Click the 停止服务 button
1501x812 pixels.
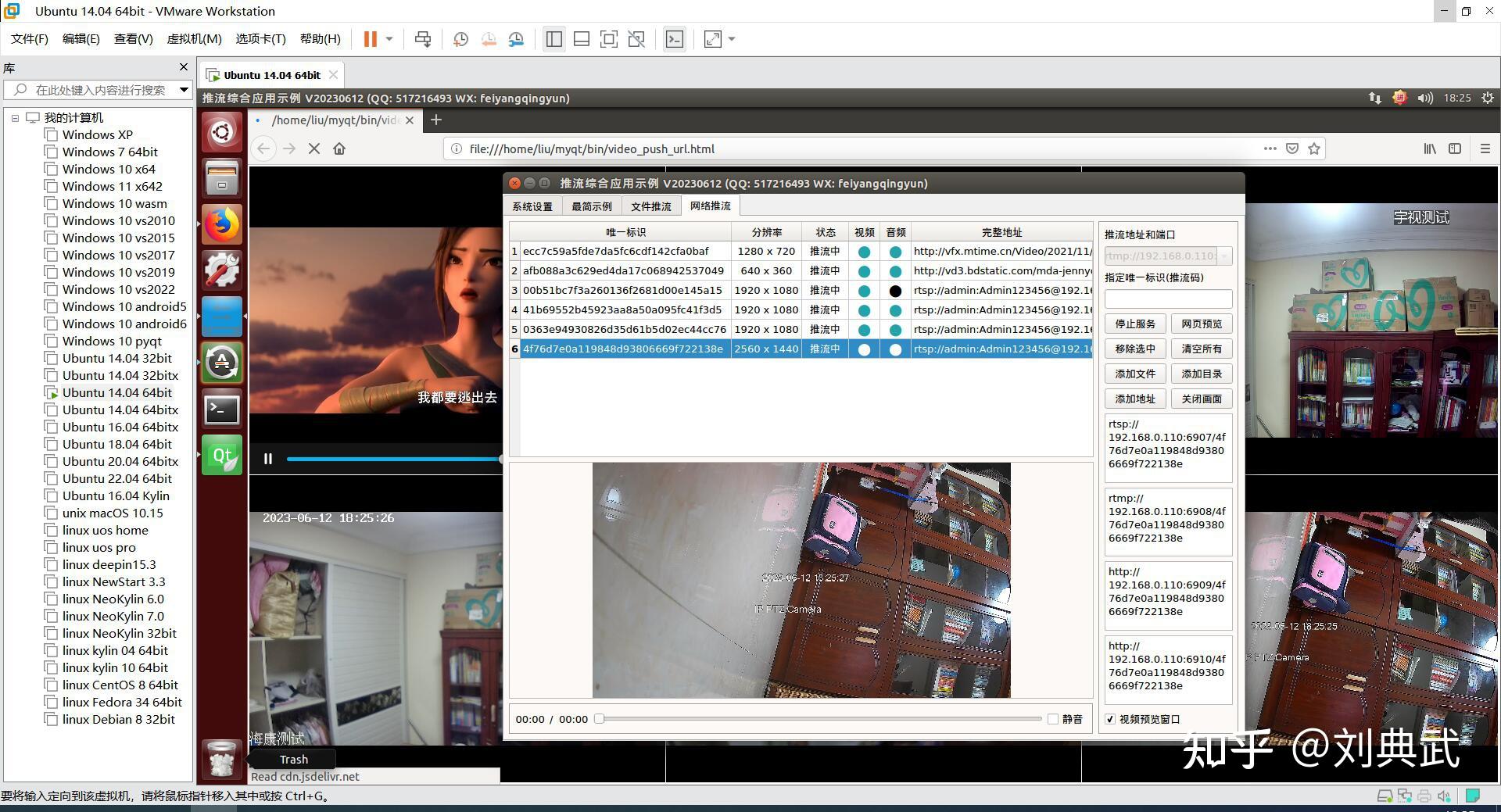(x=1135, y=324)
